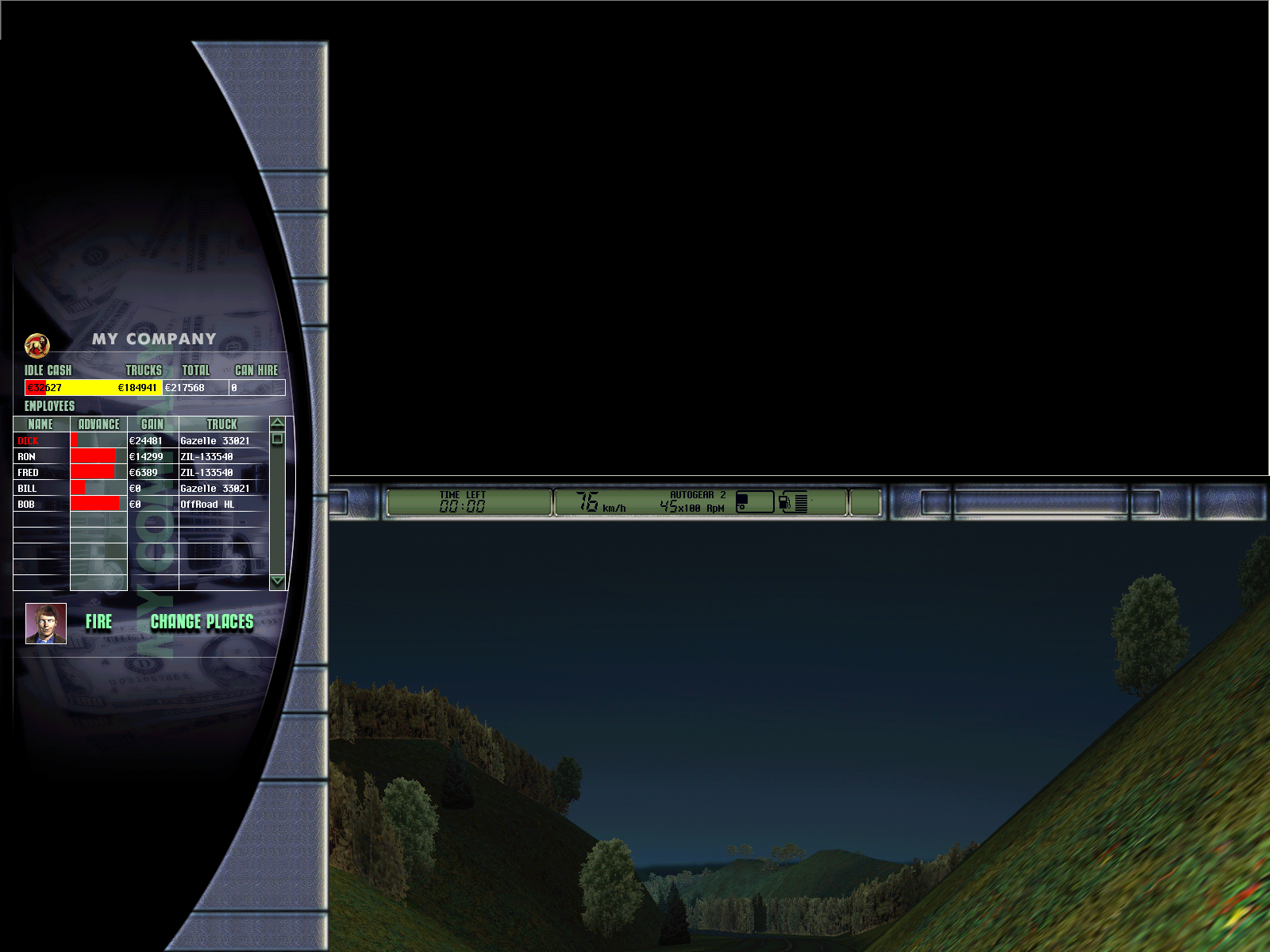Click the Can Hire value field
The image size is (1270, 952).
[256, 388]
